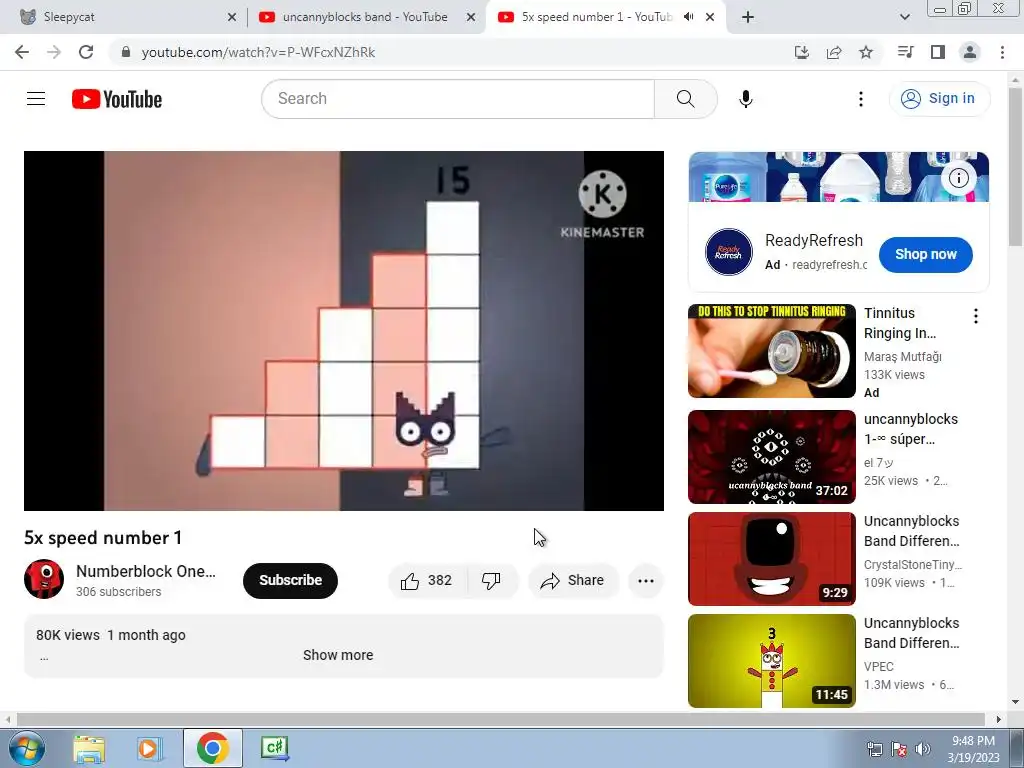Open more actions ellipsis under video
The height and width of the screenshot is (768, 1024).
tap(646, 581)
